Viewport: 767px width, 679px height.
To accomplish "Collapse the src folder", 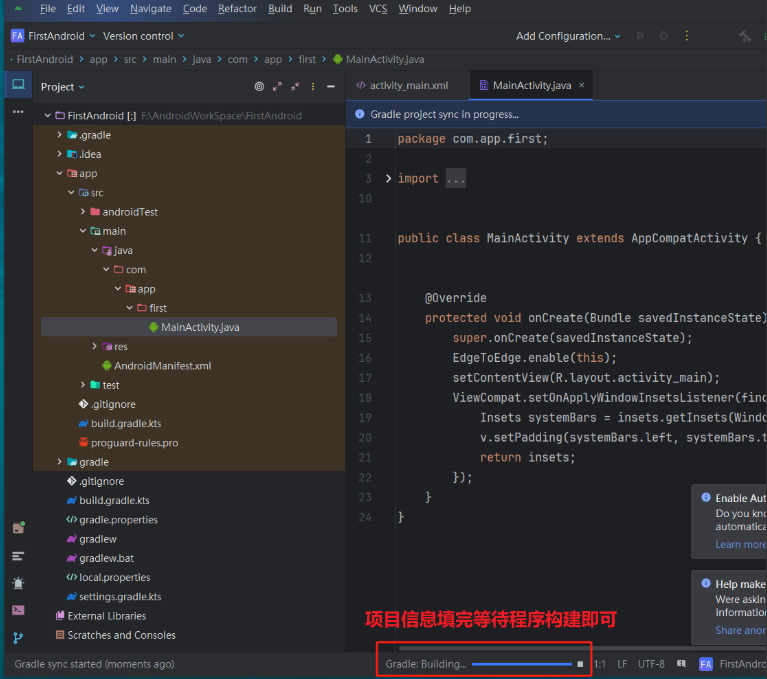I will 71,192.
